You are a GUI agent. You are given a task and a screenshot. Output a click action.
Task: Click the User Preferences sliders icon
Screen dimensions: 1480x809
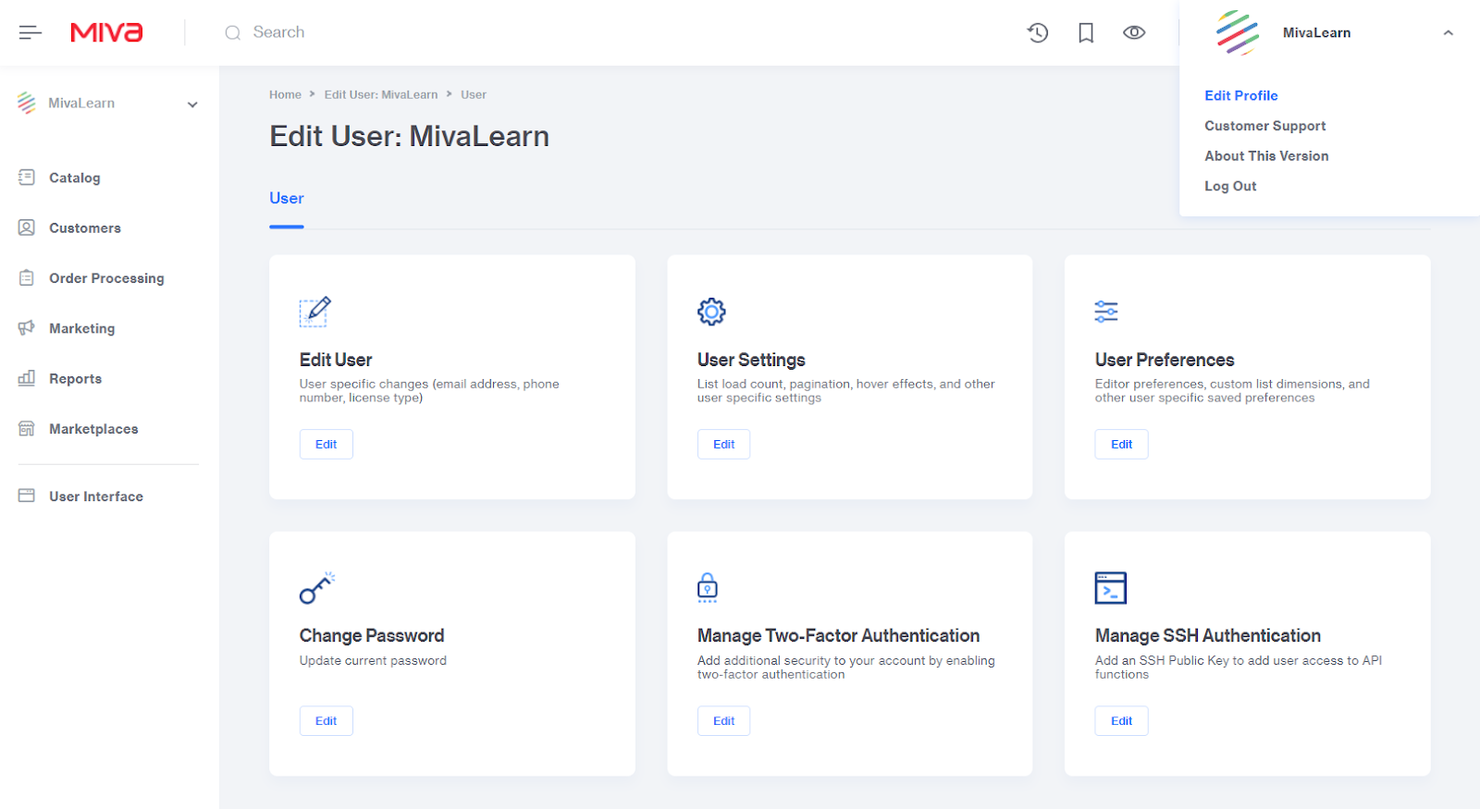click(1106, 311)
